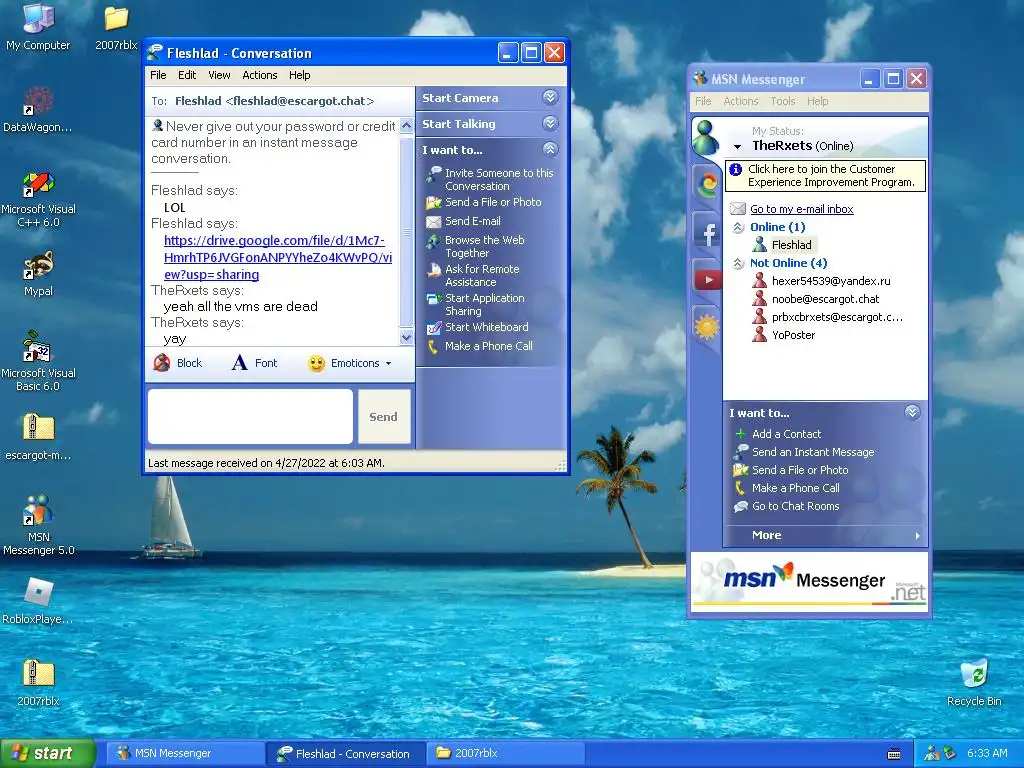Collapse MSN Messenger I want to... panel
Viewport: 1024px width, 768px height.
[912, 412]
